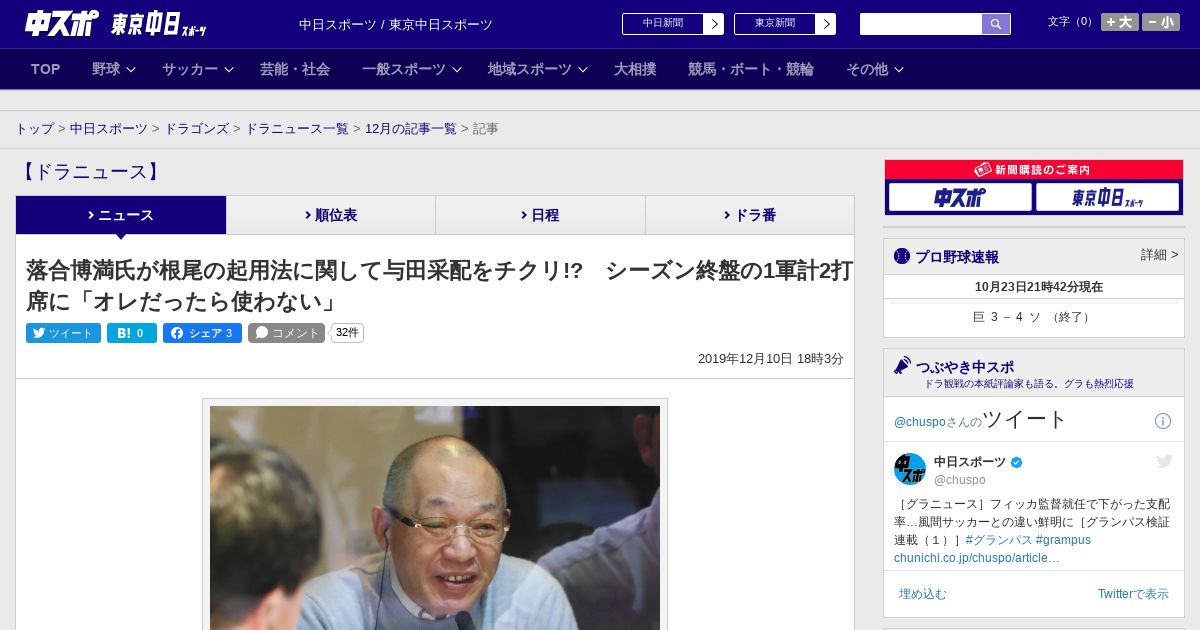Click 埋め込む link in Twitter widget
Image resolution: width=1200 pixels, height=630 pixels.
click(x=922, y=594)
